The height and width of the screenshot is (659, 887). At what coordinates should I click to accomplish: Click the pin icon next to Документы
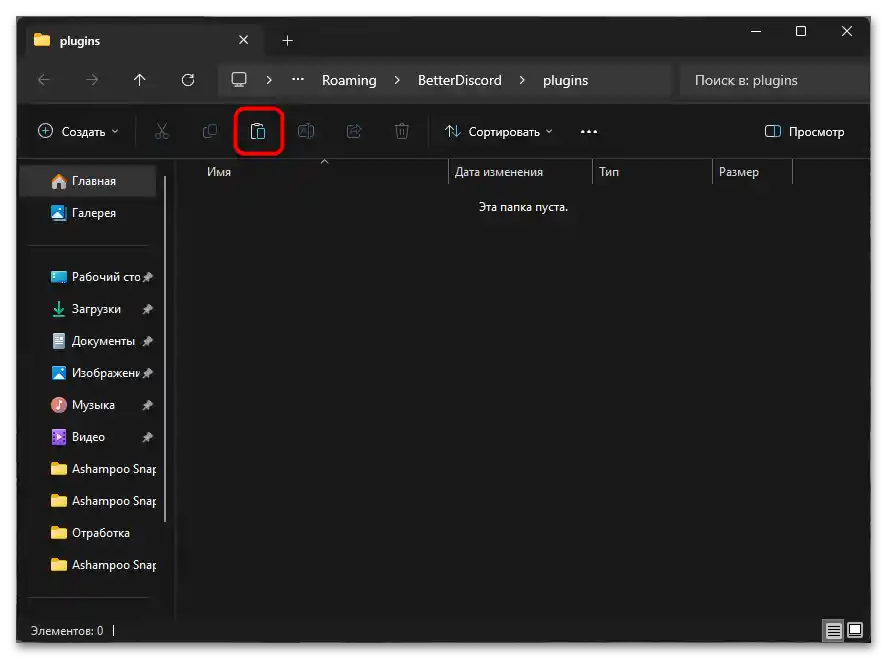coord(148,341)
